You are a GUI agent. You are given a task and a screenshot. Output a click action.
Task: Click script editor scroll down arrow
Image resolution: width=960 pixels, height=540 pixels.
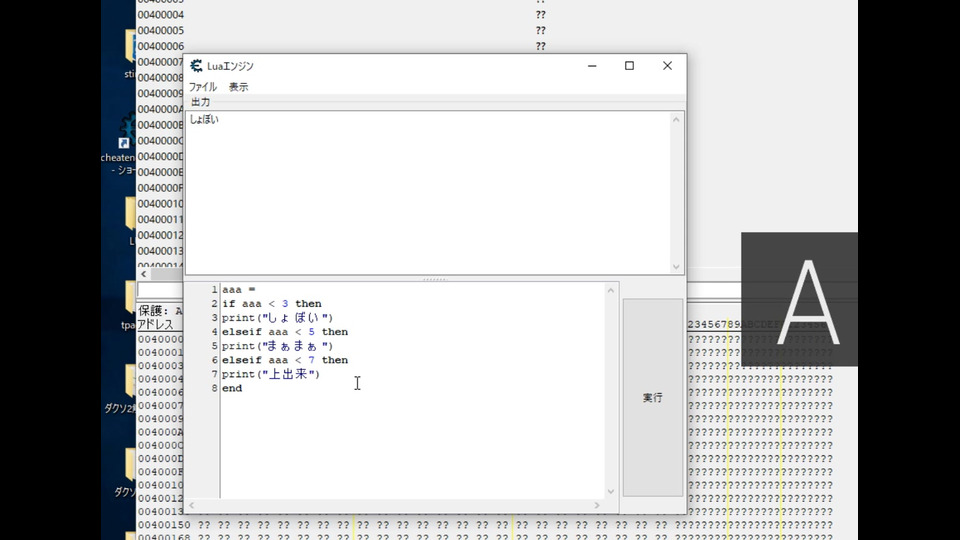pyautogui.click(x=610, y=492)
